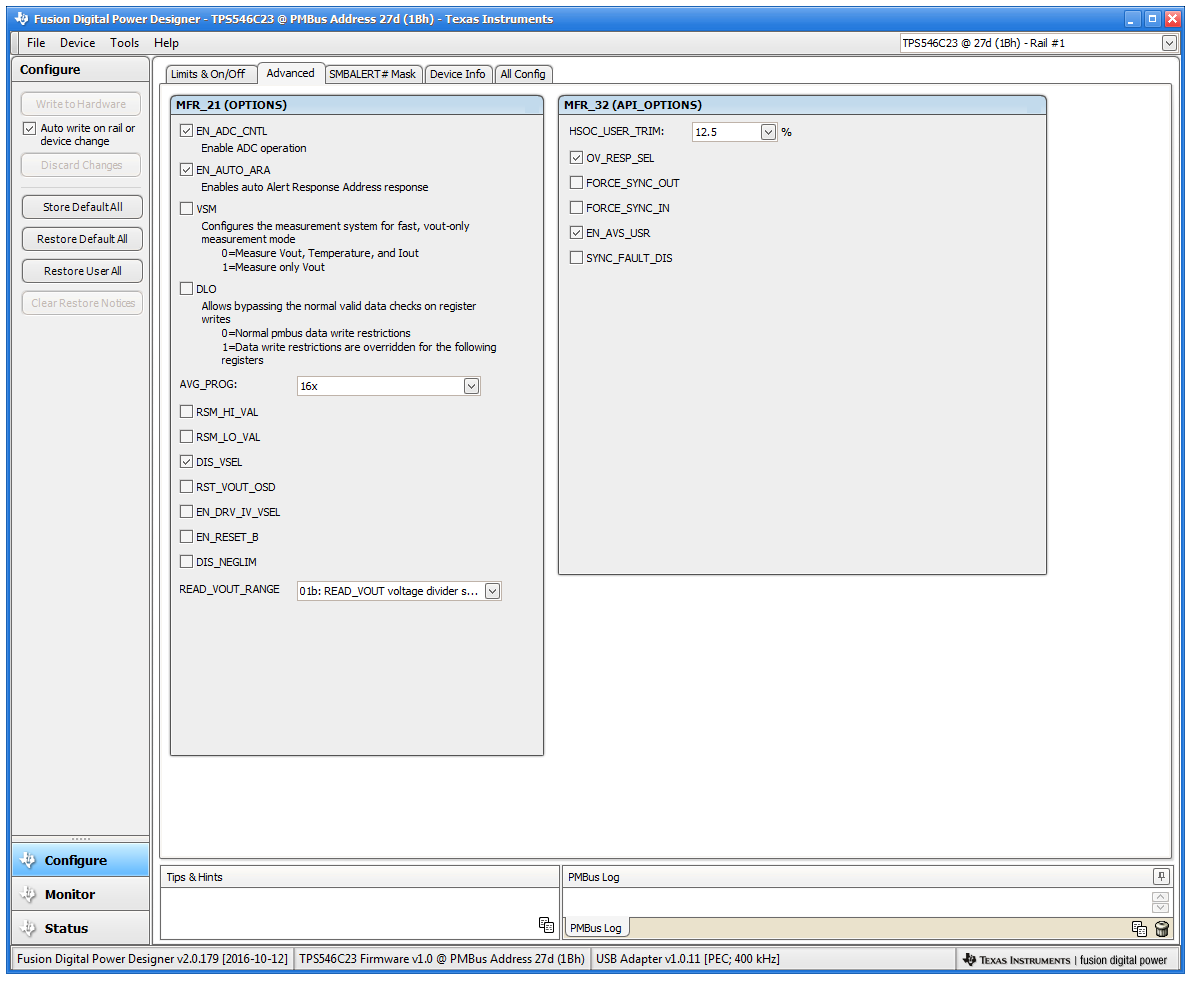1189x983 pixels.
Task: Open the AVG_PROG dropdown showing 16x
Action: [470, 385]
